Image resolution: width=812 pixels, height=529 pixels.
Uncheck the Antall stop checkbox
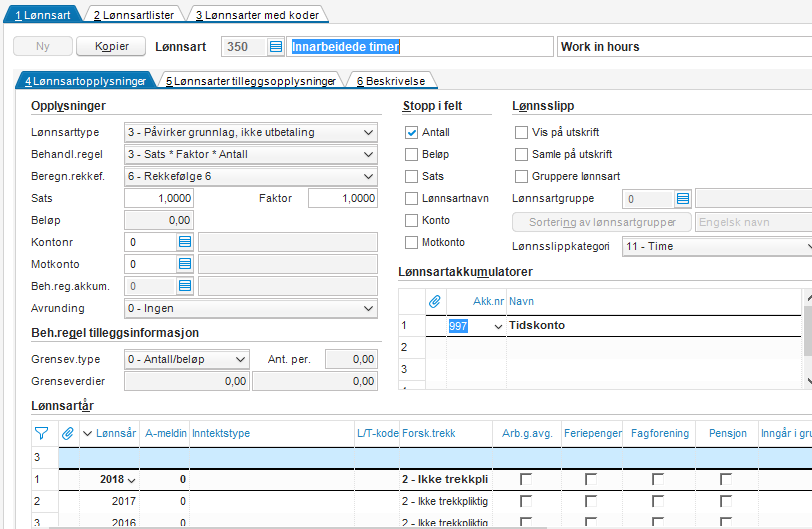click(x=411, y=133)
